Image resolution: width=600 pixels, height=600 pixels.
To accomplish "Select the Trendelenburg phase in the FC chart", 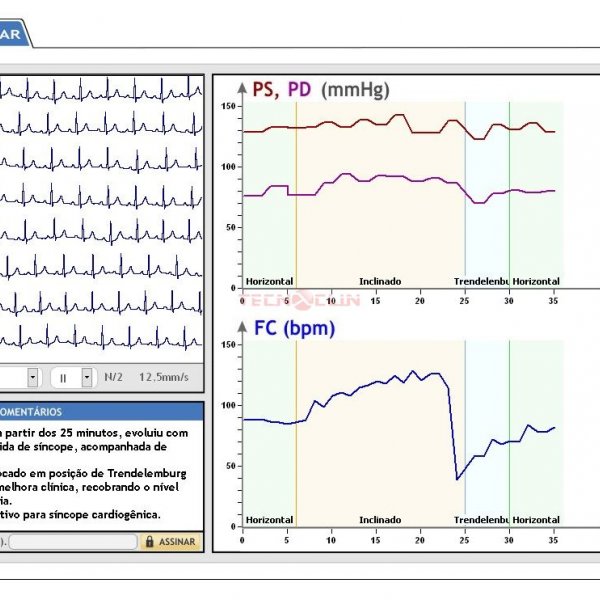I will click(482, 520).
